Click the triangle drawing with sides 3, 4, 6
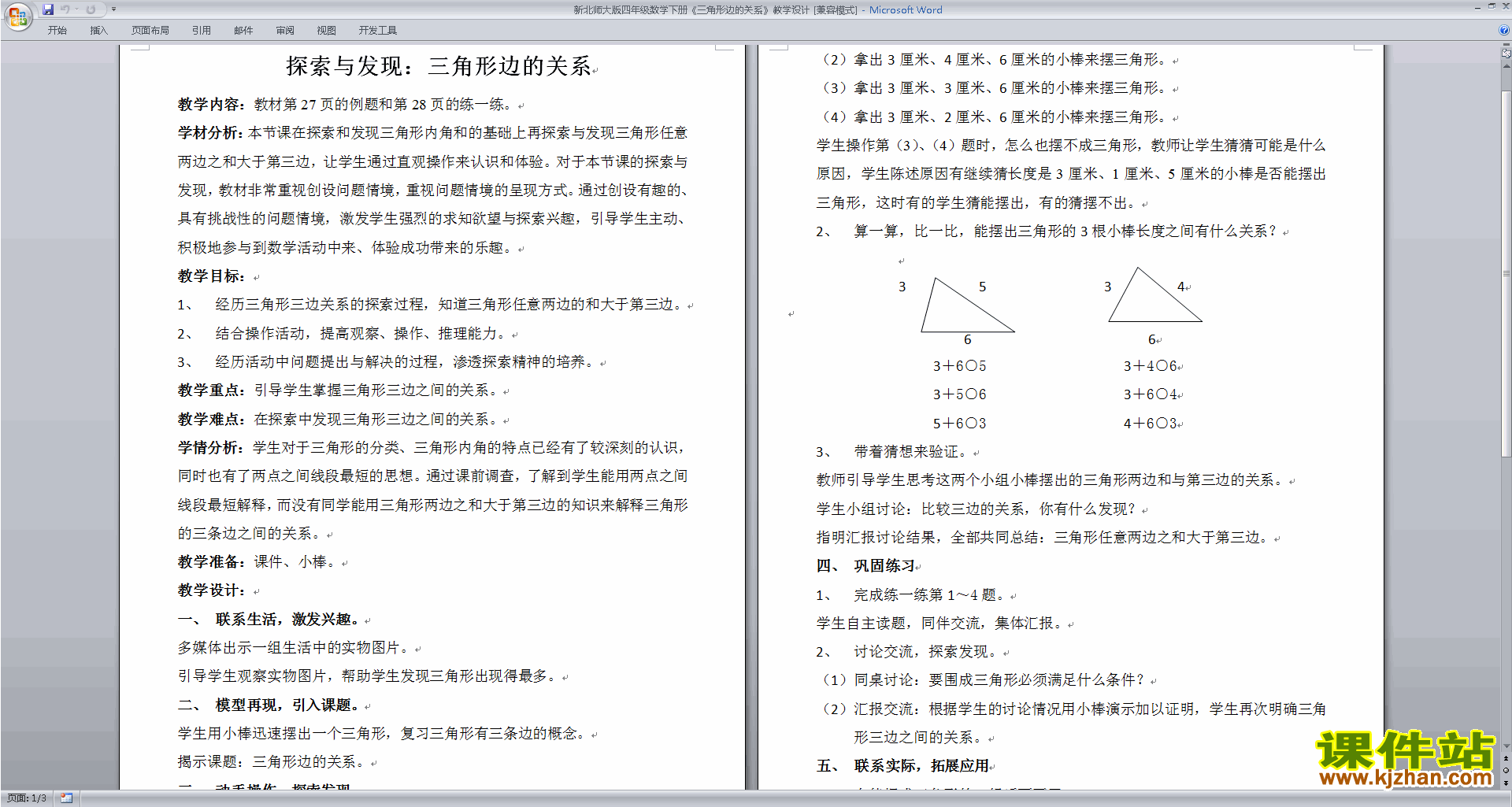The width and height of the screenshot is (1512, 807). coord(1155,294)
